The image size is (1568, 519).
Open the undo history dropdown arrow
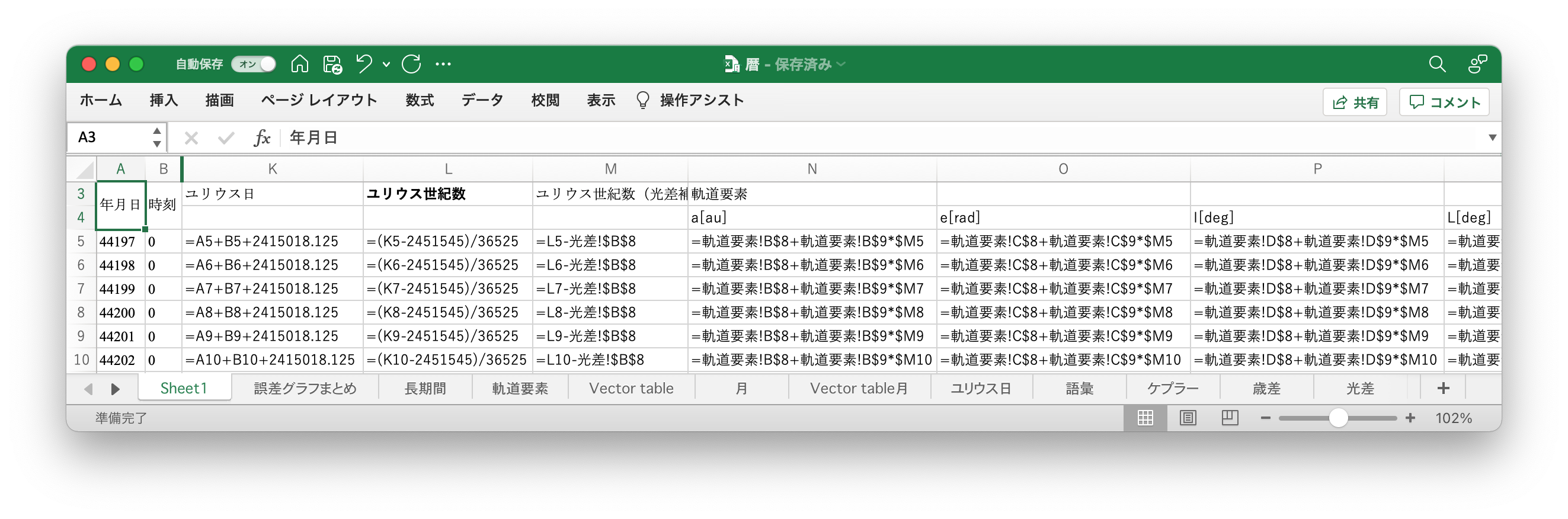pos(386,64)
